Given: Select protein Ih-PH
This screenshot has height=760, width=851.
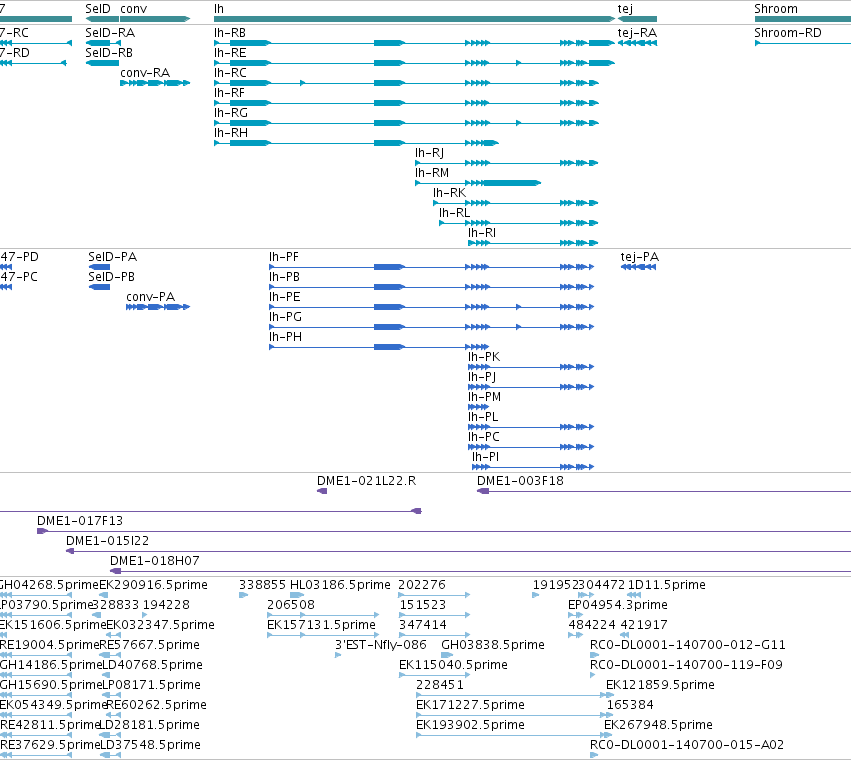Looking at the screenshot, I should 379,347.
